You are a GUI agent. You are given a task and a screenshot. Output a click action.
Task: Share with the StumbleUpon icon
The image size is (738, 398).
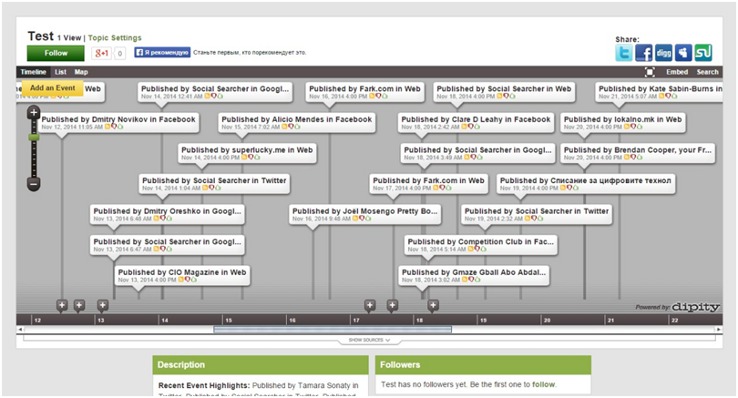pos(703,53)
